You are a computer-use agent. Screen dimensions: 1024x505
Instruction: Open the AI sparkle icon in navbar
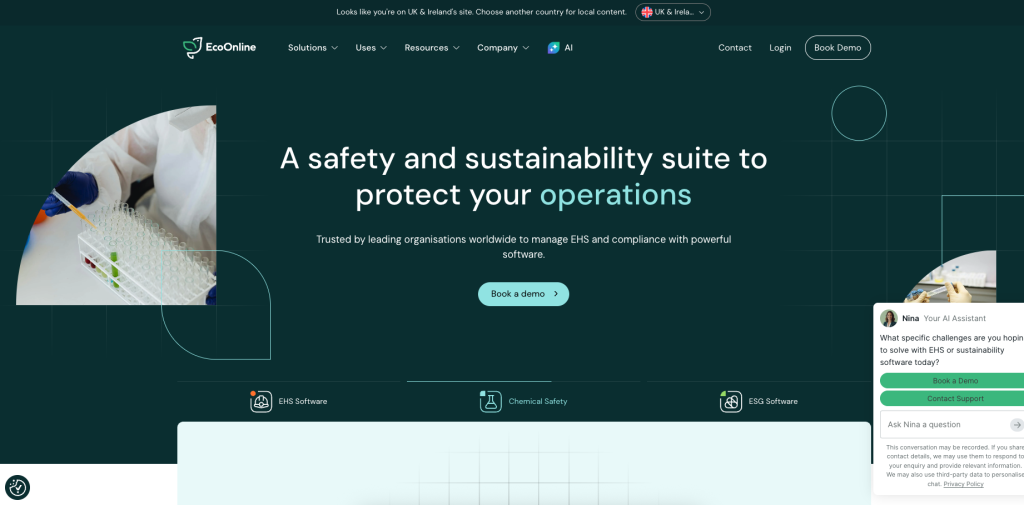pyautogui.click(x=554, y=48)
